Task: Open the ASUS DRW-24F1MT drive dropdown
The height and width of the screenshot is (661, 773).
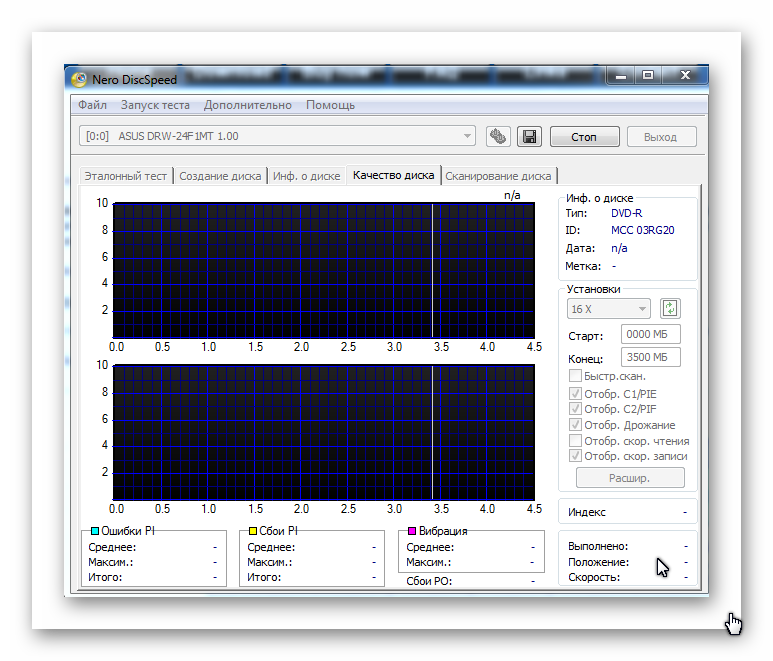Action: point(277,136)
